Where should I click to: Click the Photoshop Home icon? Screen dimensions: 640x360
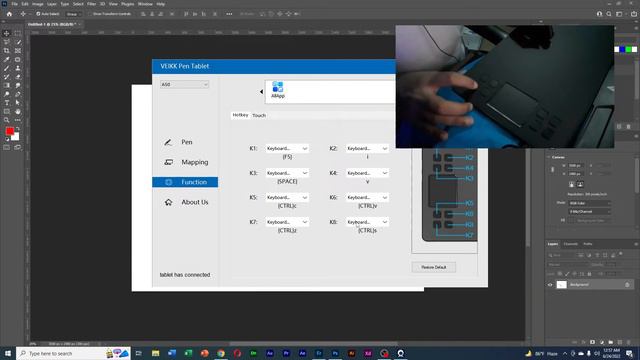tap(9, 14)
